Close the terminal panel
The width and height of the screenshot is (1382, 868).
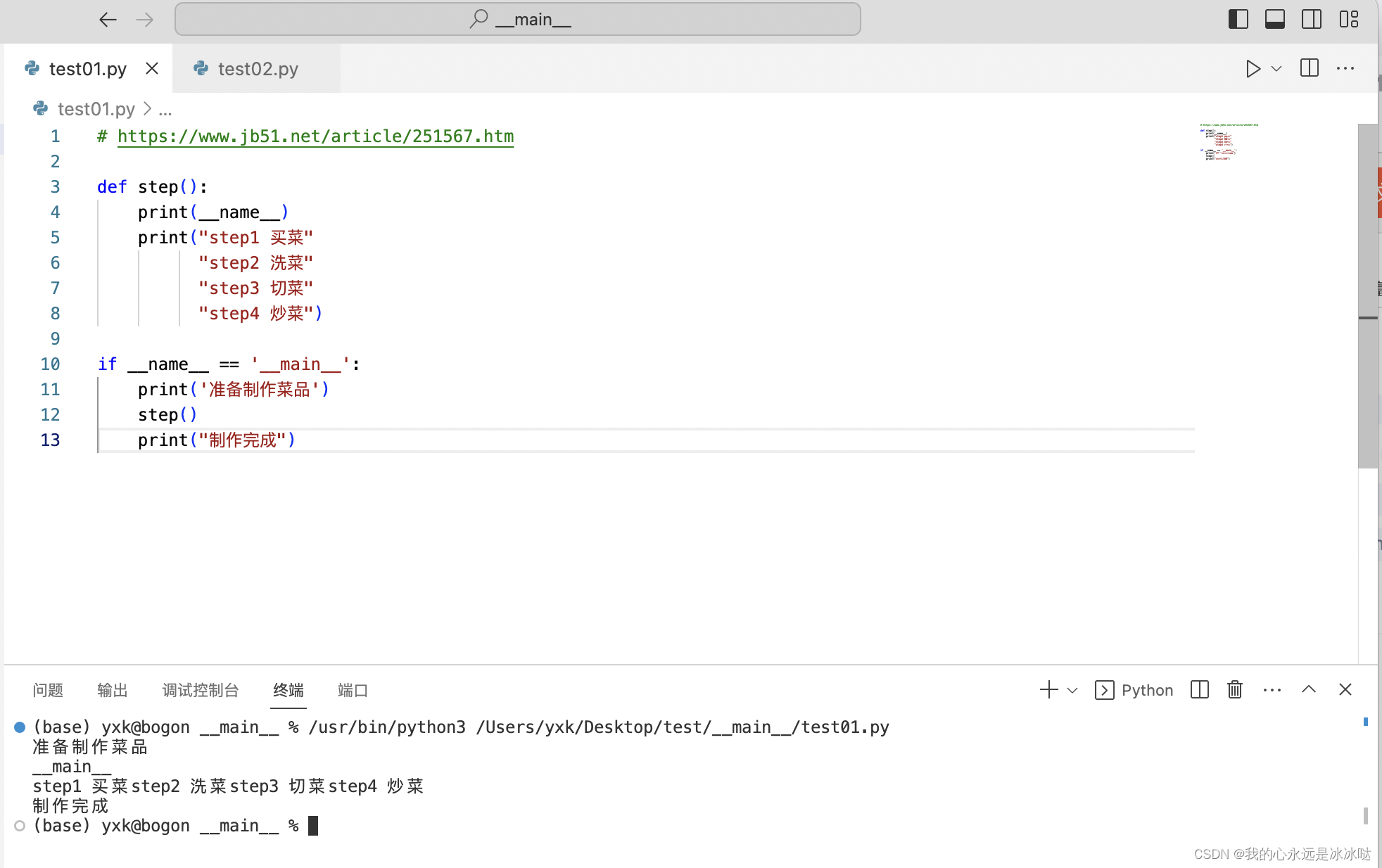click(x=1345, y=689)
